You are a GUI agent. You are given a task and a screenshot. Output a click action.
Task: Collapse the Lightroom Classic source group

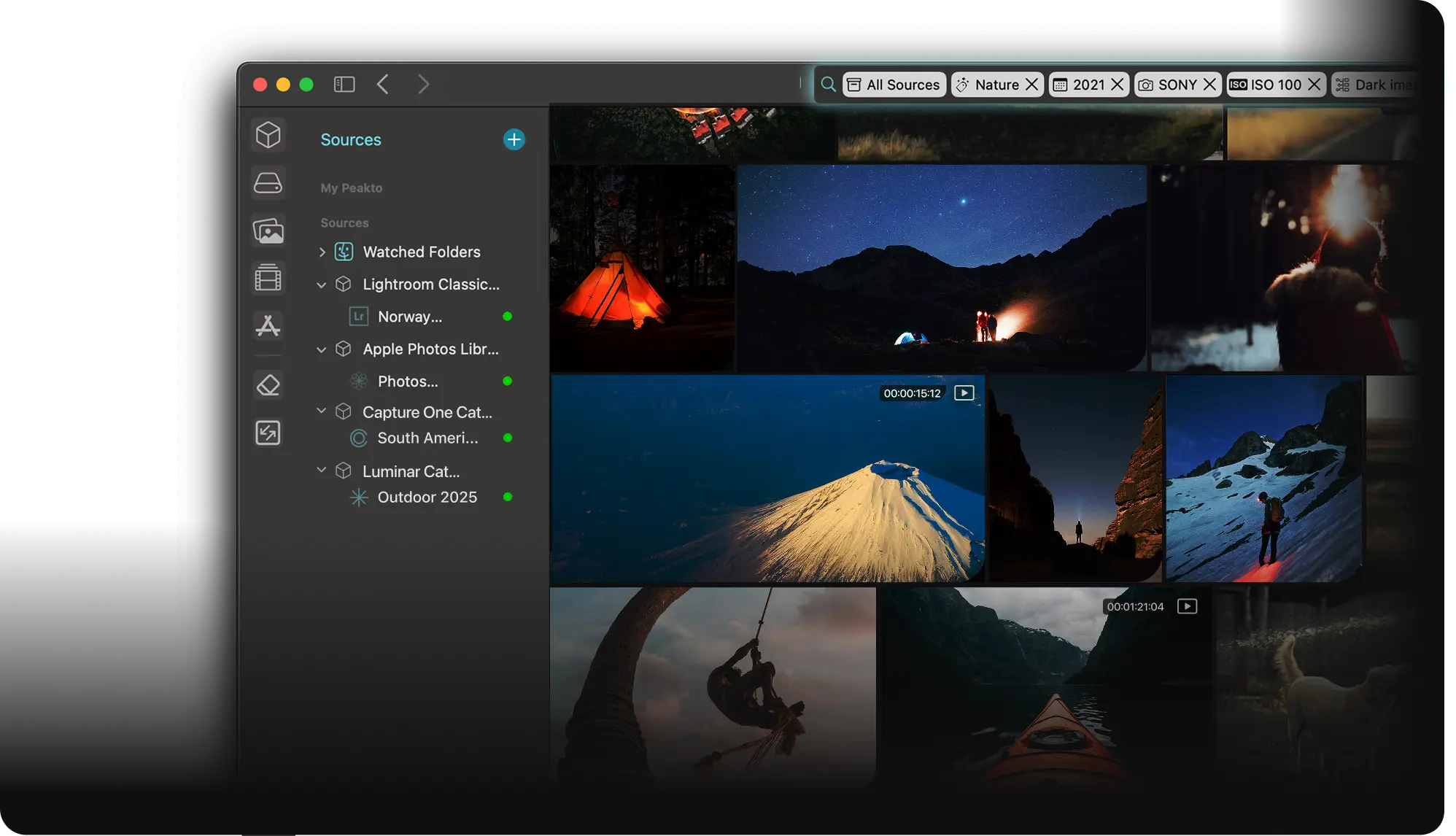(322, 285)
